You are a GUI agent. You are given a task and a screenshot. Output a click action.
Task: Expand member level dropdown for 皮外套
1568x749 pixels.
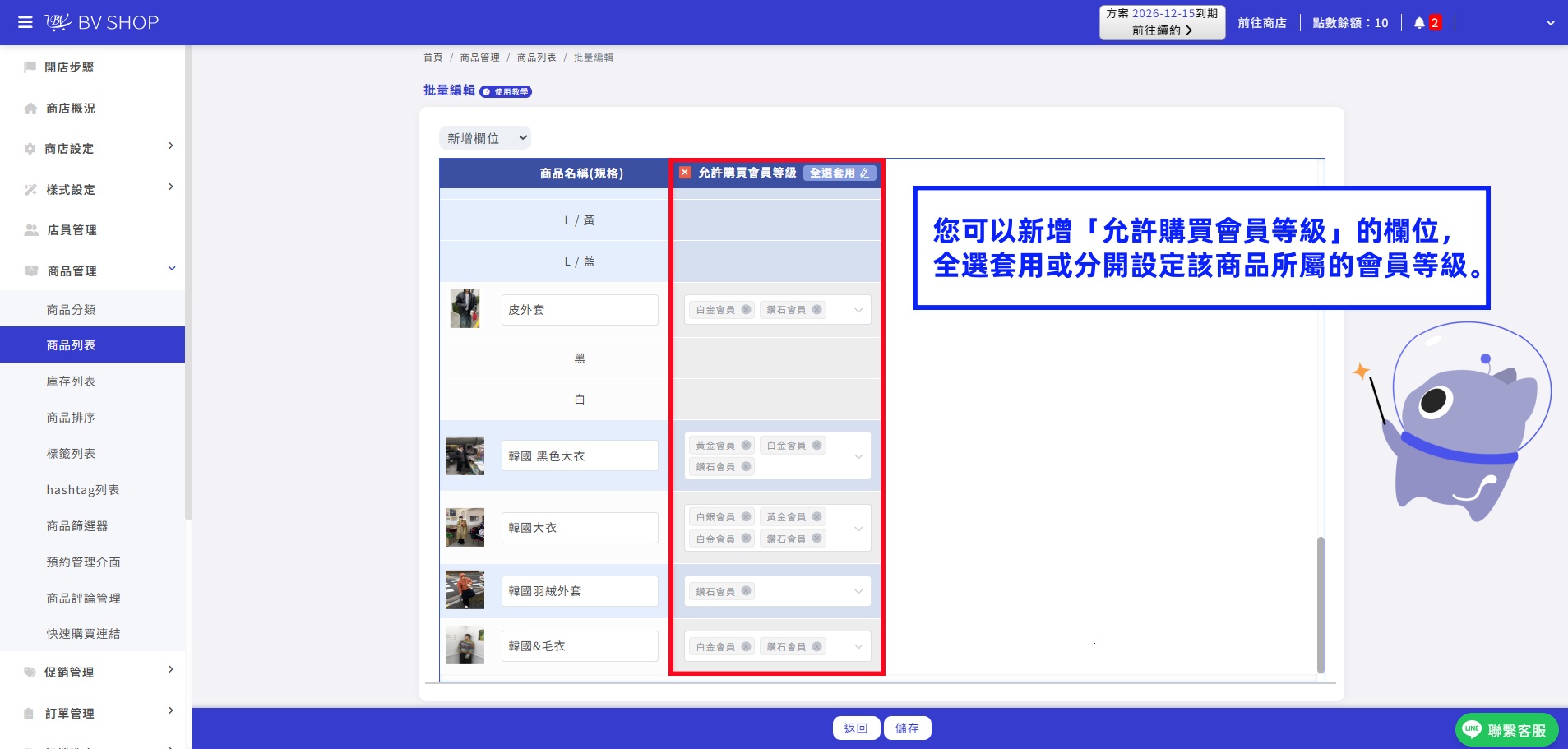tap(858, 310)
